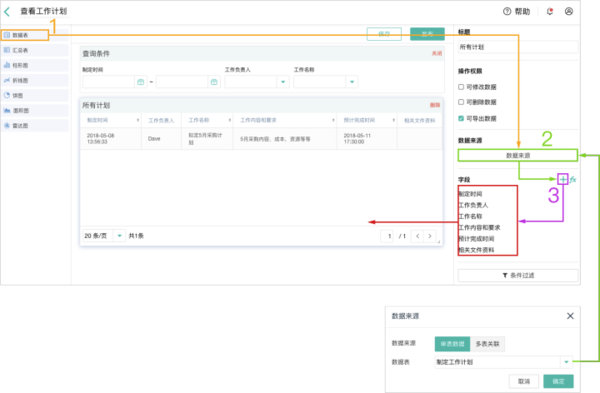Select 工作负责人 in the 字段 list
The height and width of the screenshot is (393, 600).
[473, 205]
